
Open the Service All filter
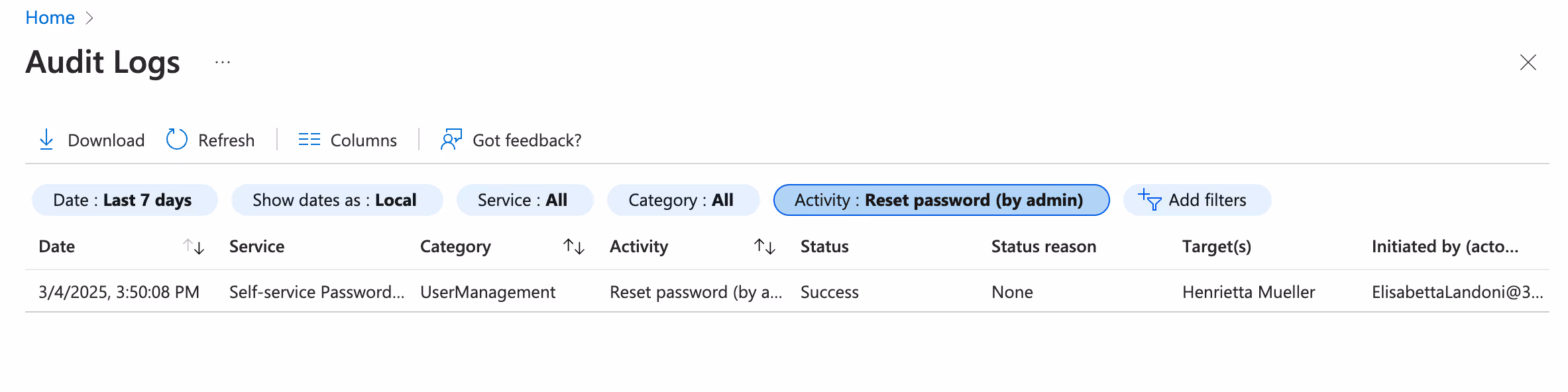coord(524,200)
